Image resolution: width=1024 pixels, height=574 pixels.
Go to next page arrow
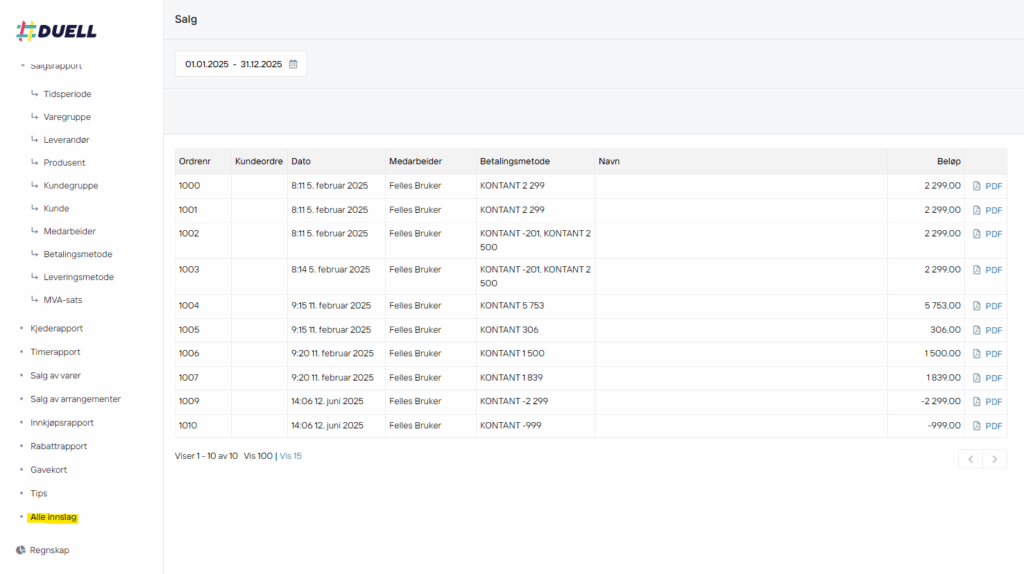tap(994, 459)
